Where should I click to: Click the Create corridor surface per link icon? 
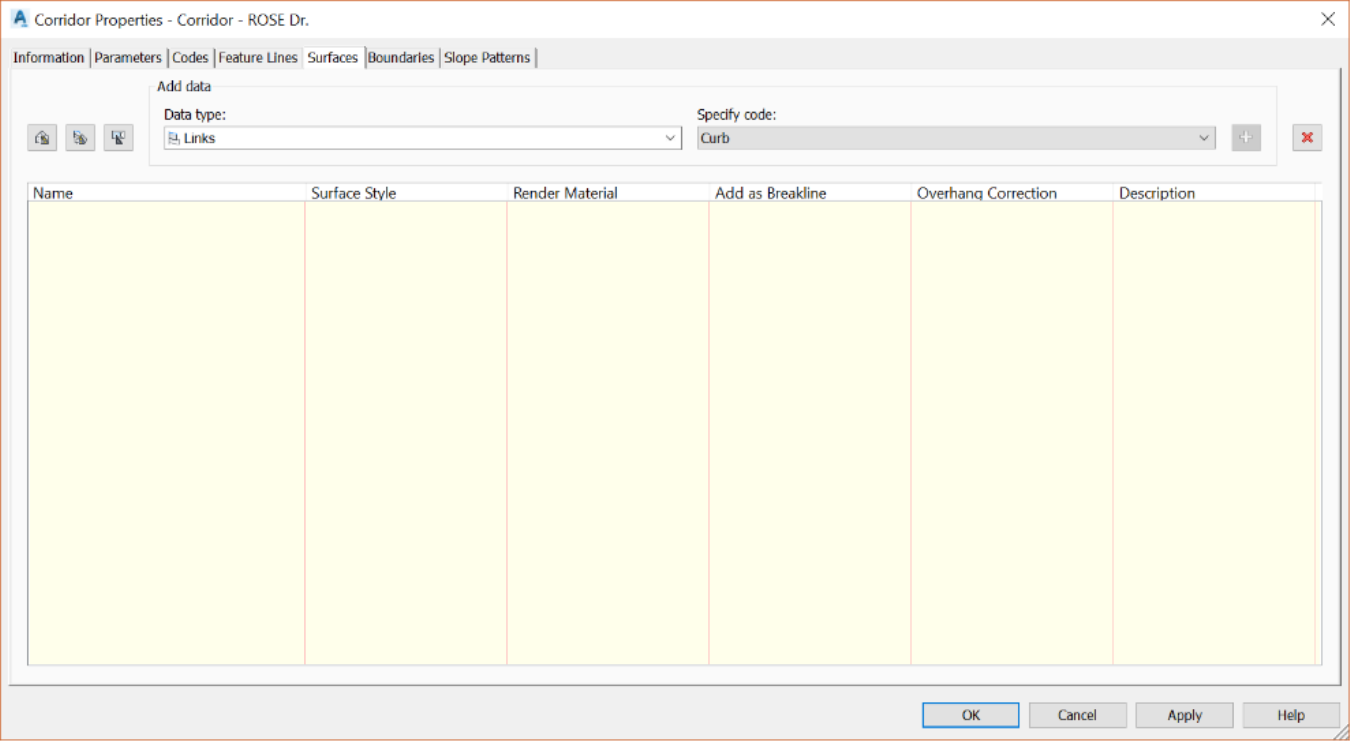[81, 138]
